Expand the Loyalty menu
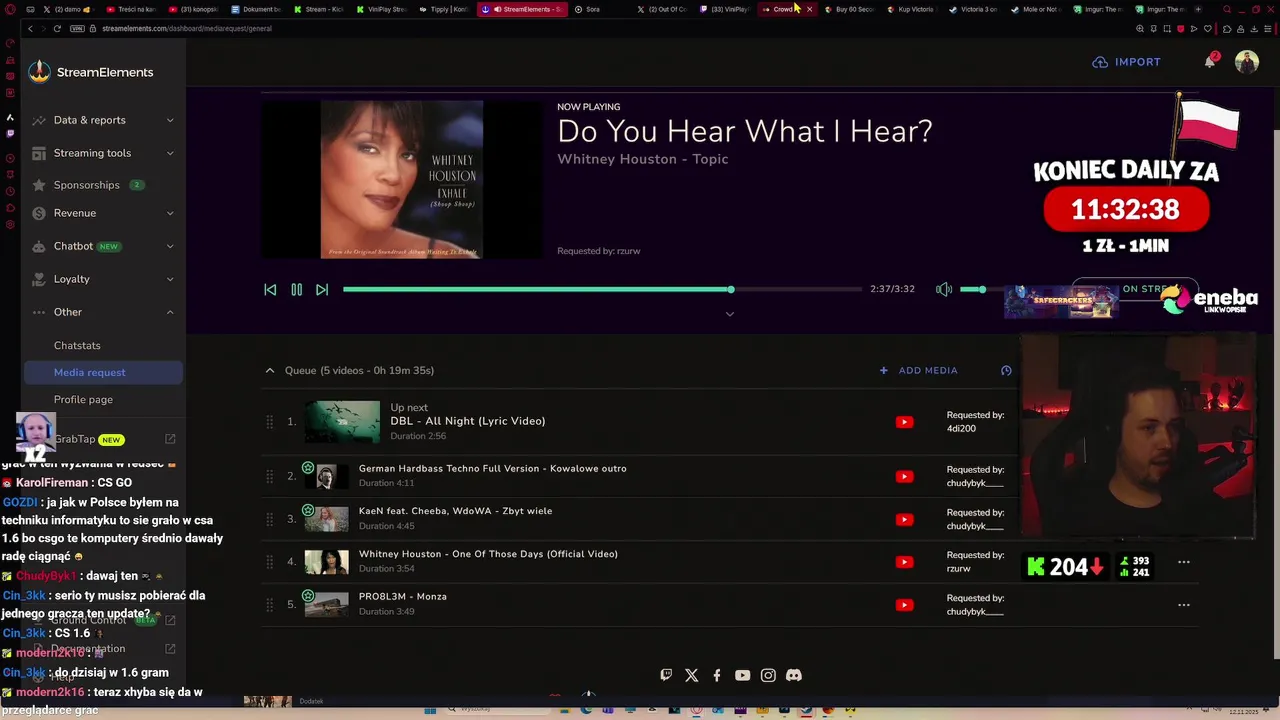The height and width of the screenshot is (720, 1280). tap(103, 279)
